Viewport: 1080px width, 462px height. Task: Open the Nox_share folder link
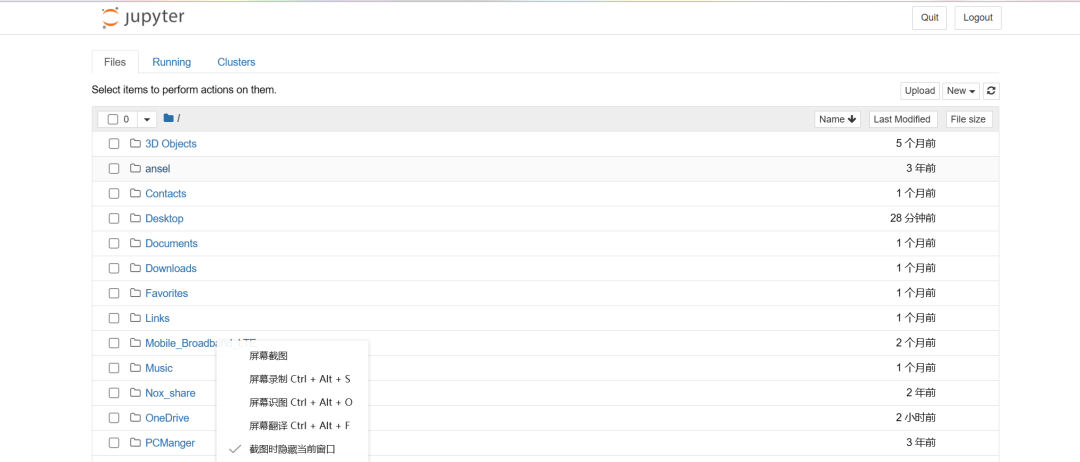pyautogui.click(x=170, y=393)
